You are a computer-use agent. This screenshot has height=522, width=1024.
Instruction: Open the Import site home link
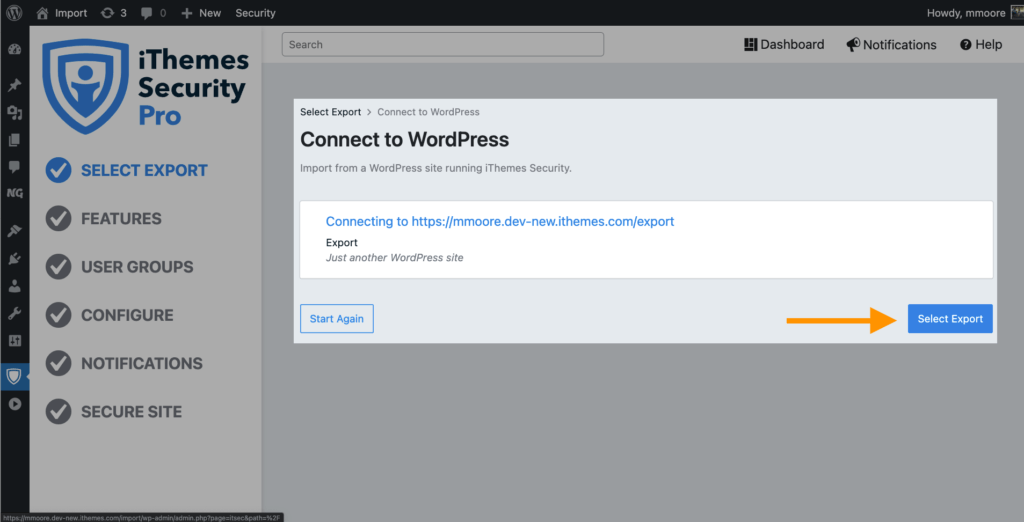tap(62, 12)
